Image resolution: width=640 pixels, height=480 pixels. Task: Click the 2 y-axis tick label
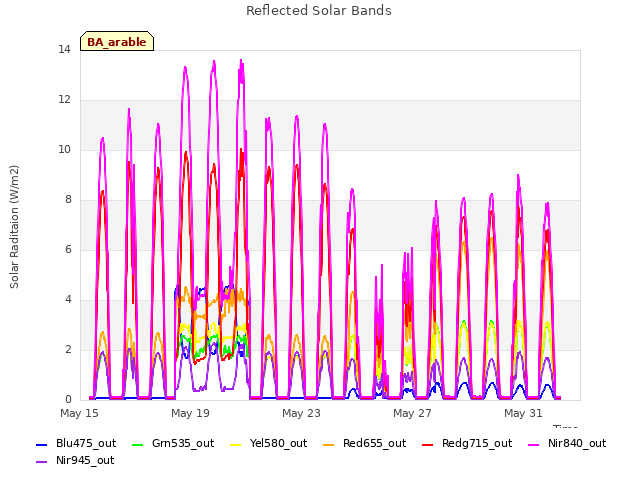click(x=68, y=350)
